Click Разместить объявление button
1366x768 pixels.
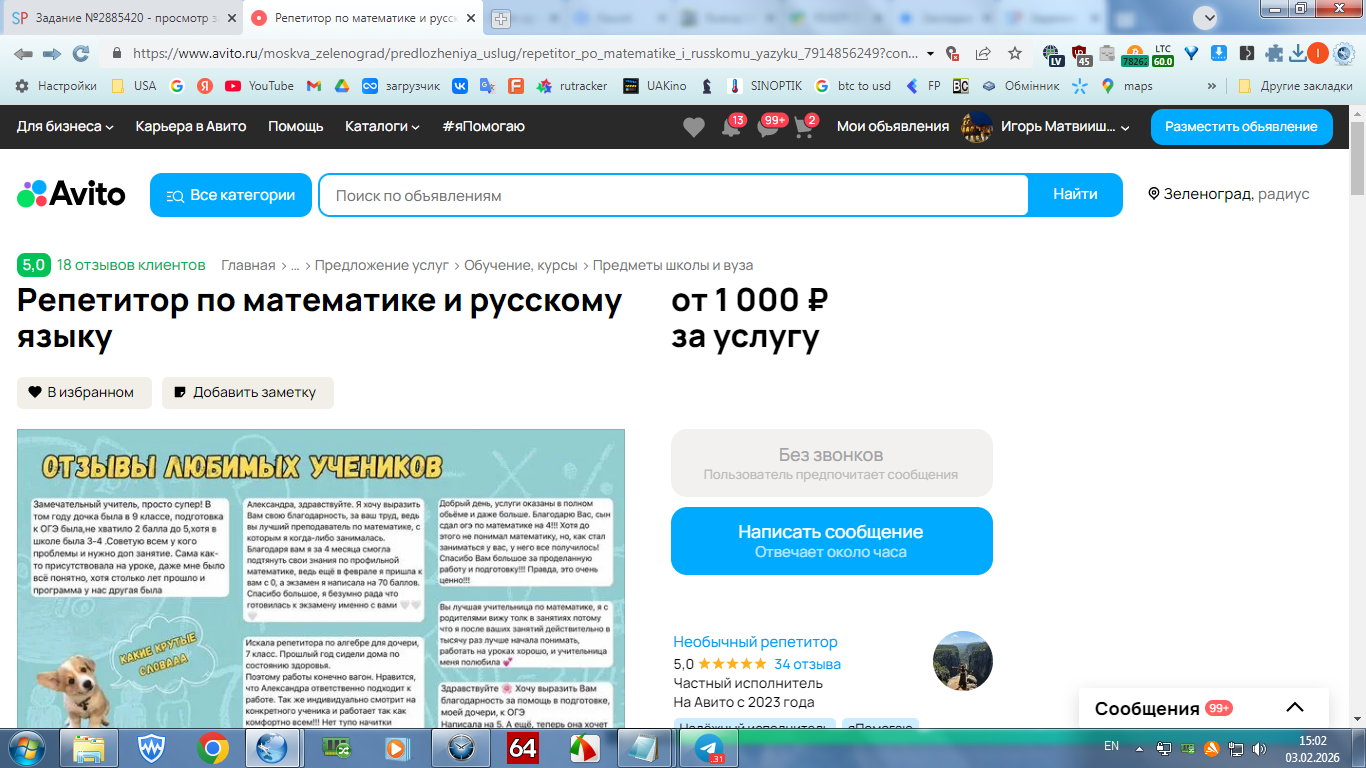point(1241,127)
